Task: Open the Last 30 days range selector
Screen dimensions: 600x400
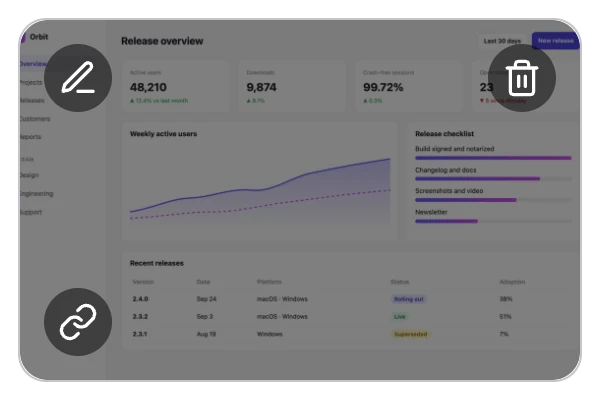Action: pos(502,41)
